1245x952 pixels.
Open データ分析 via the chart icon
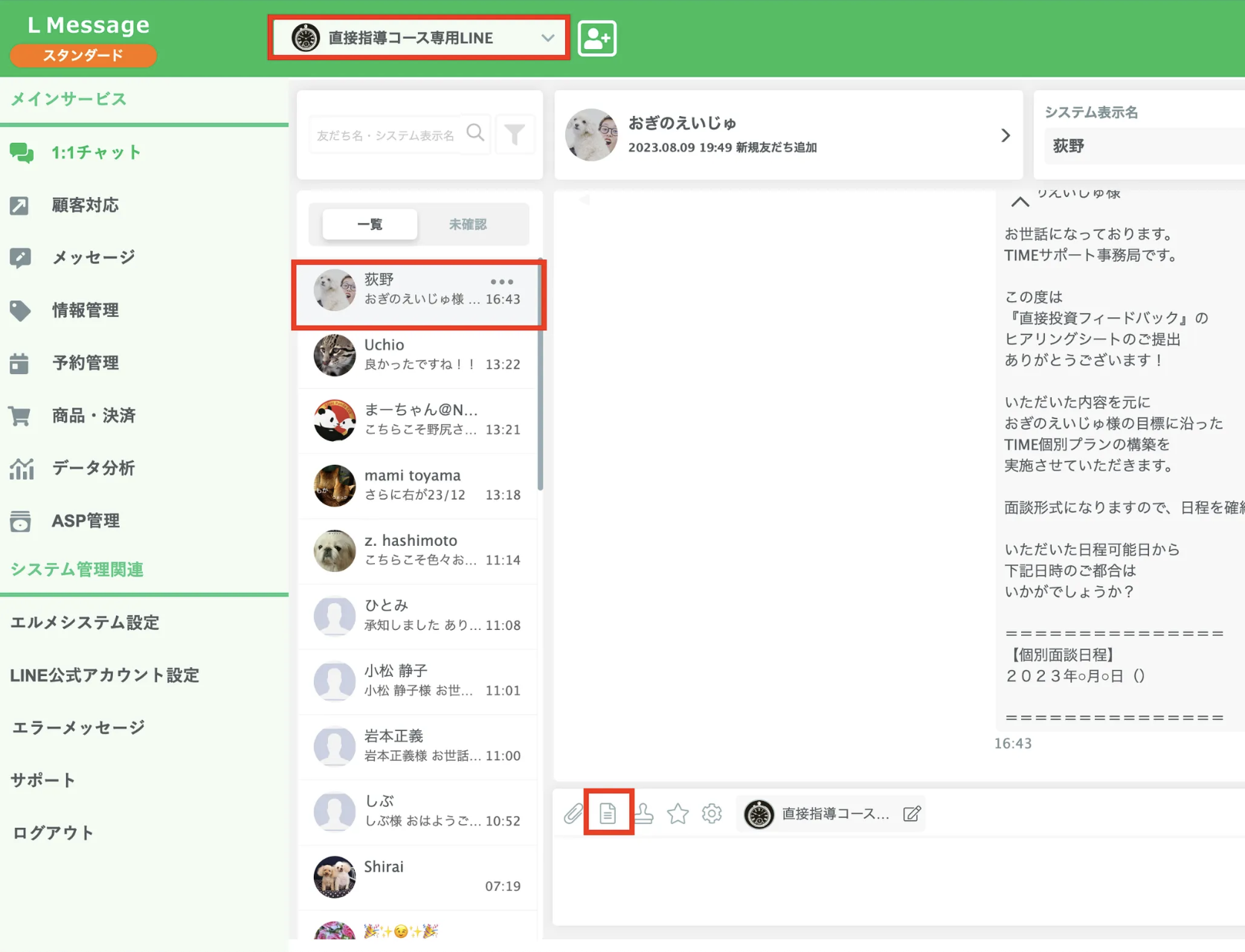coord(22,468)
